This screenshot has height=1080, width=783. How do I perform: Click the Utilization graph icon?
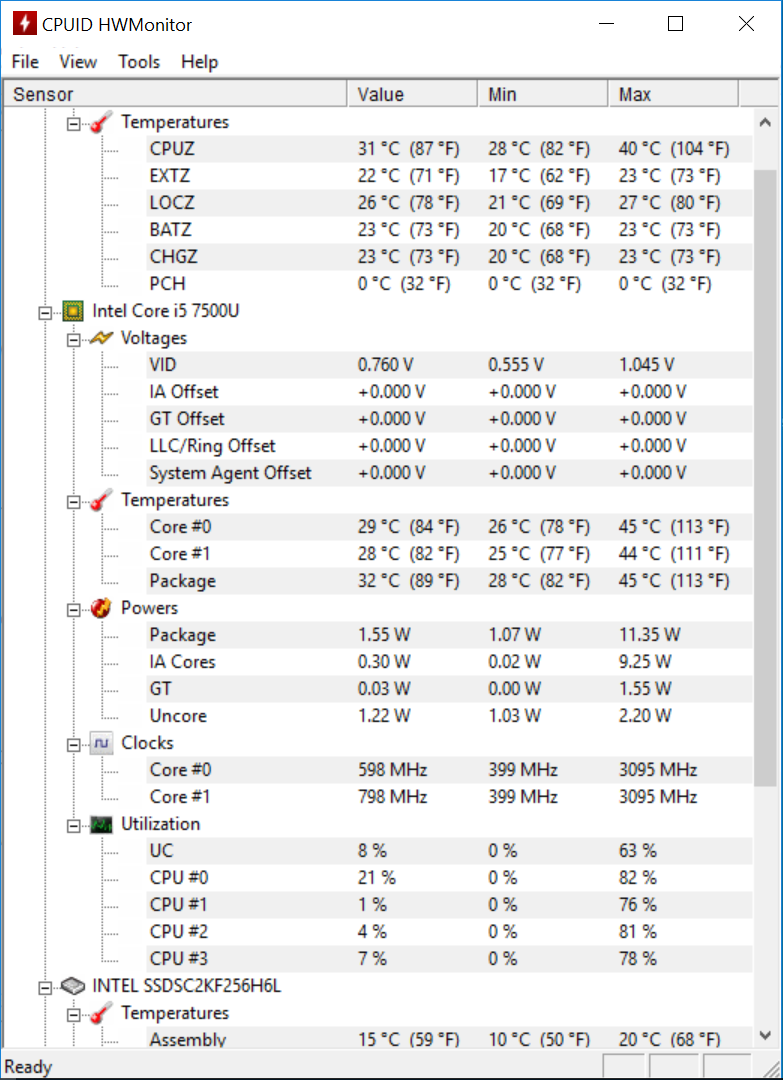click(x=101, y=824)
